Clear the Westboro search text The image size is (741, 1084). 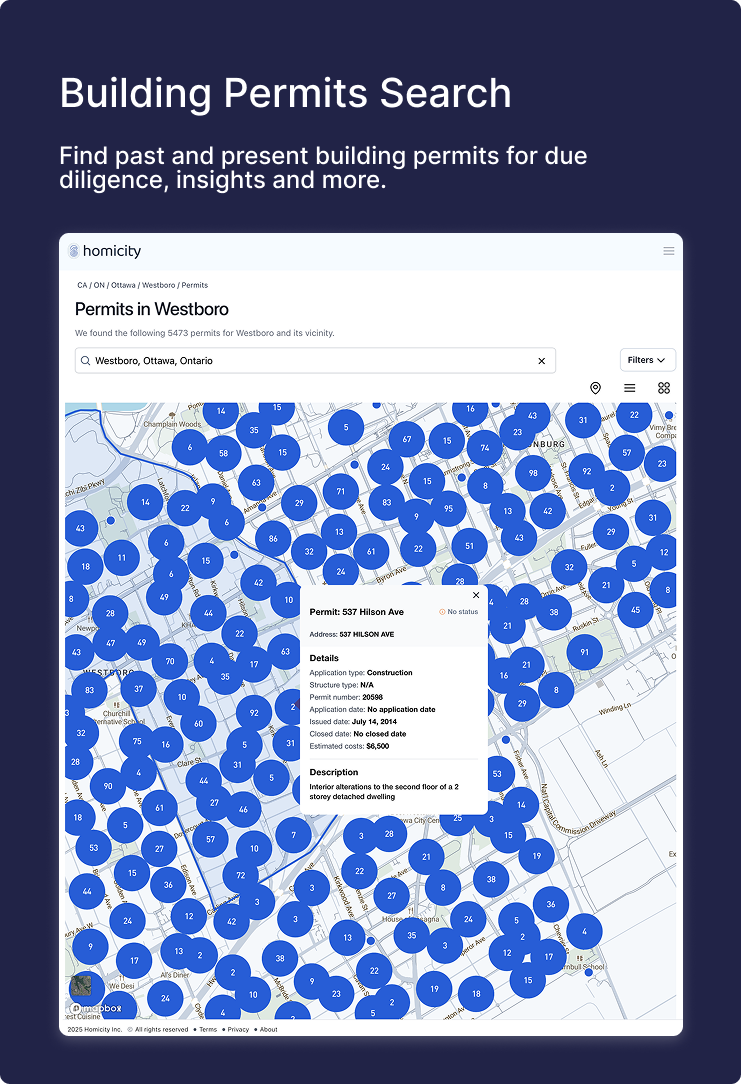[542, 361]
